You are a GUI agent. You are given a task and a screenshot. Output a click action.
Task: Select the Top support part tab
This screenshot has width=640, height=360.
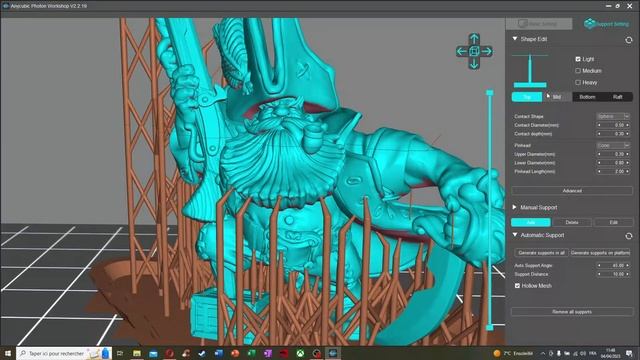(x=527, y=97)
